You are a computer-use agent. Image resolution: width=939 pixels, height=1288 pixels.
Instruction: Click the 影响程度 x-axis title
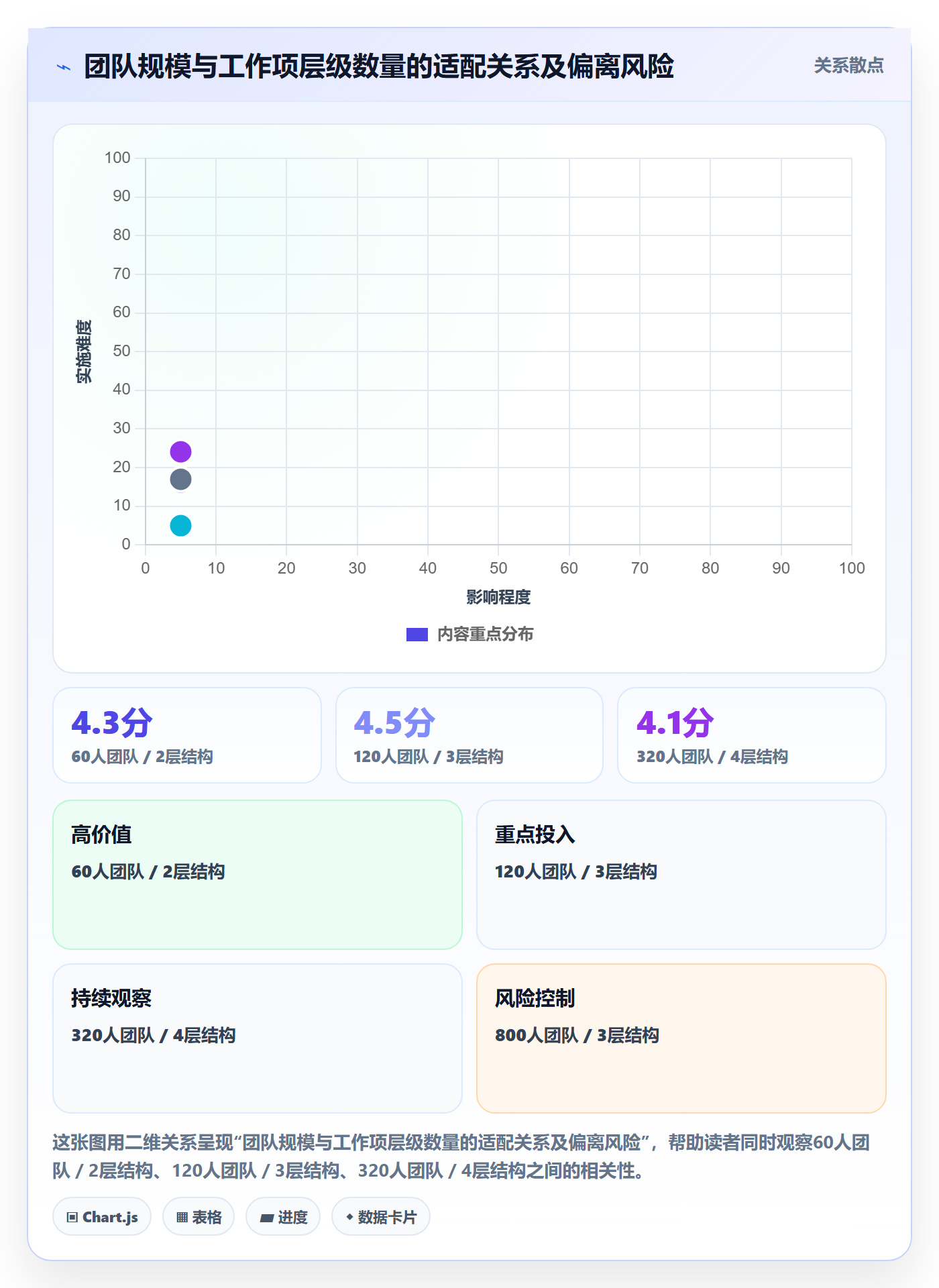point(498,597)
